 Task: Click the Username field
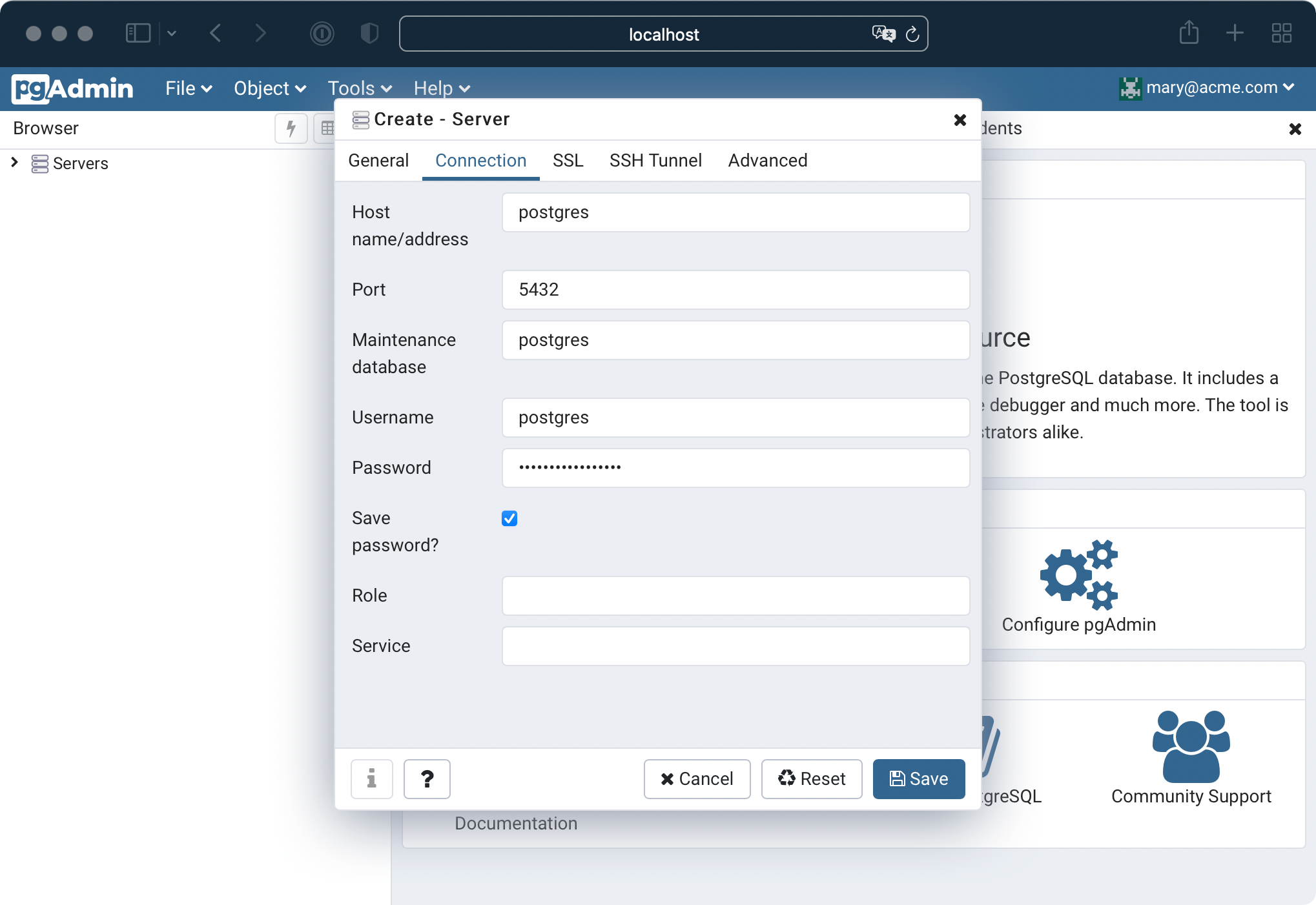[x=736, y=418]
